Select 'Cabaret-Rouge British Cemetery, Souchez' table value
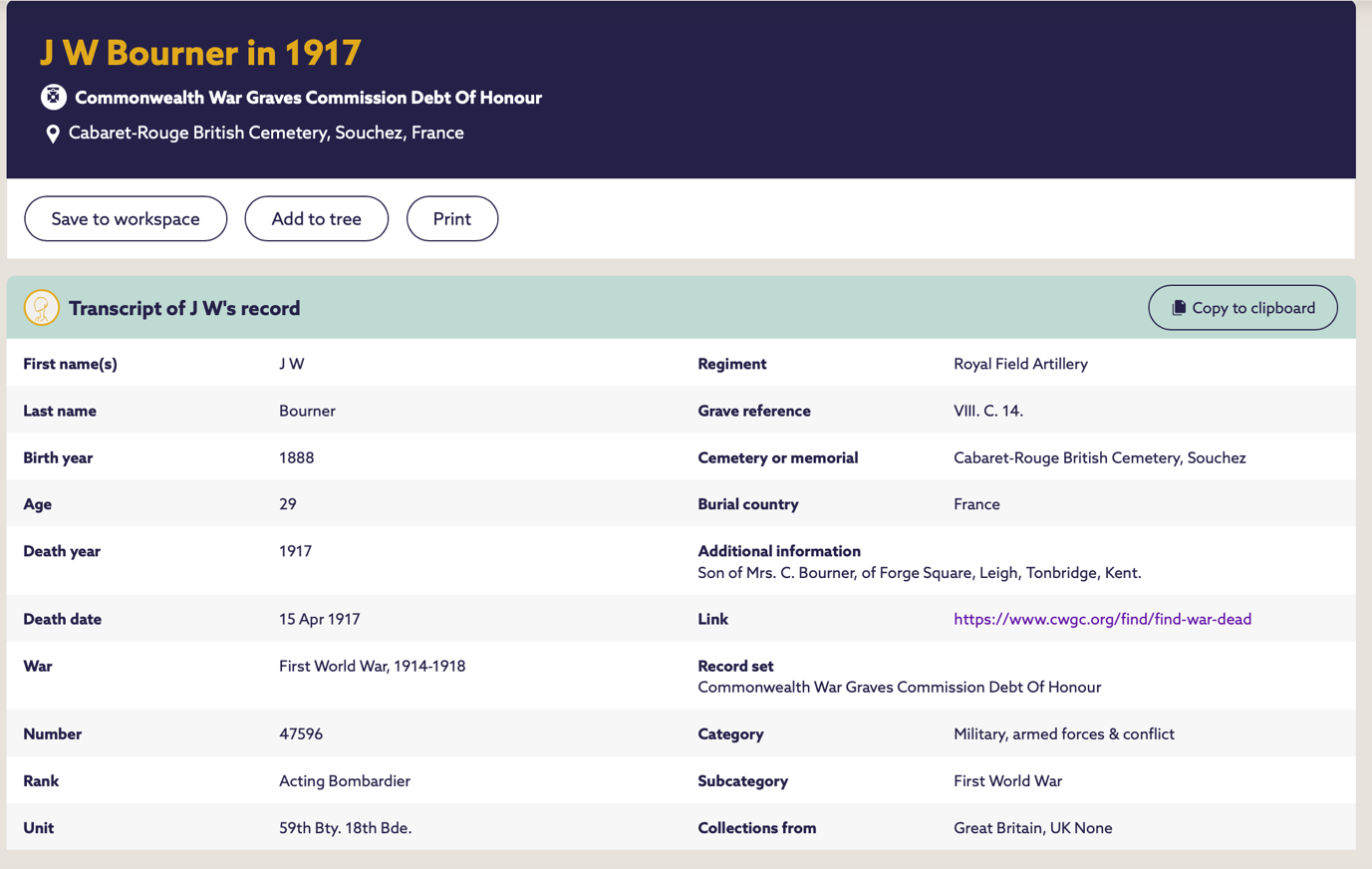 click(1100, 457)
